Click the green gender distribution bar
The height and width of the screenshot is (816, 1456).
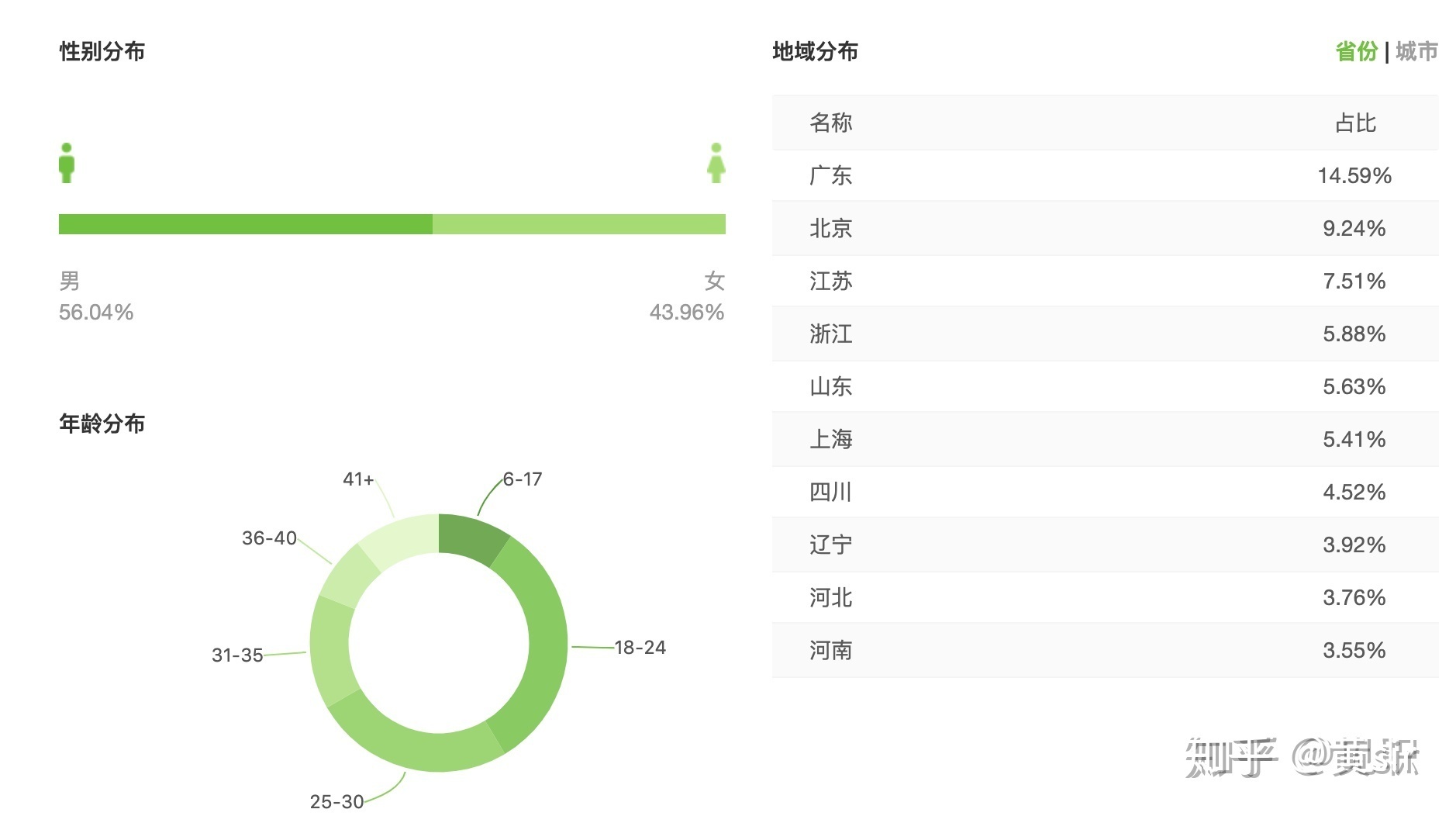[x=392, y=223]
